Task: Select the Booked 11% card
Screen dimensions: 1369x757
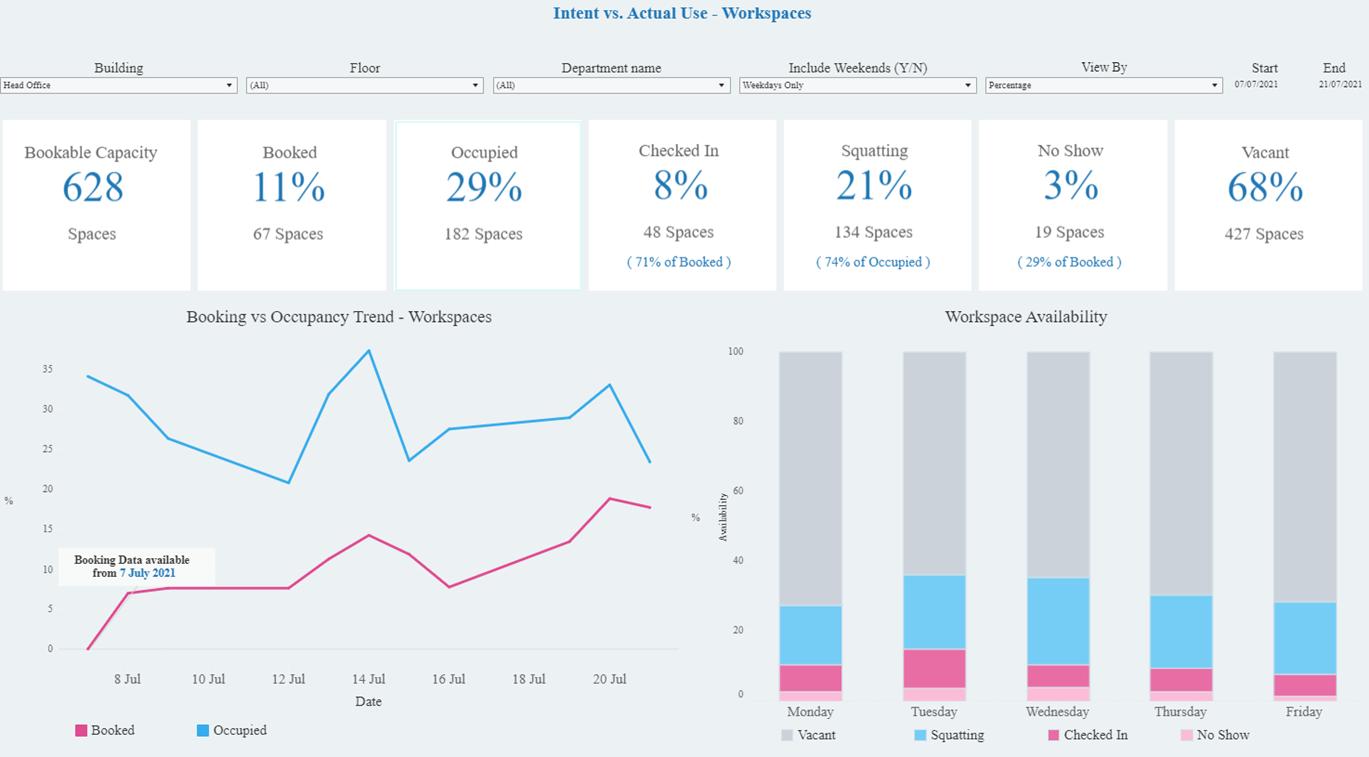Action: pos(291,203)
